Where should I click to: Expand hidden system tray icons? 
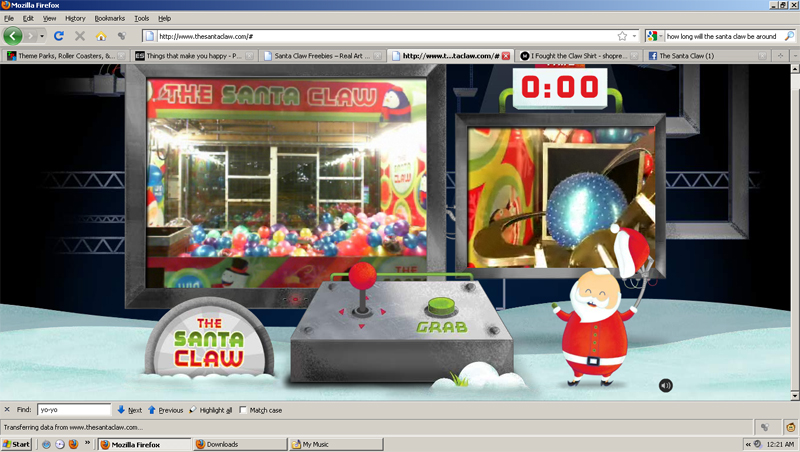(x=748, y=444)
